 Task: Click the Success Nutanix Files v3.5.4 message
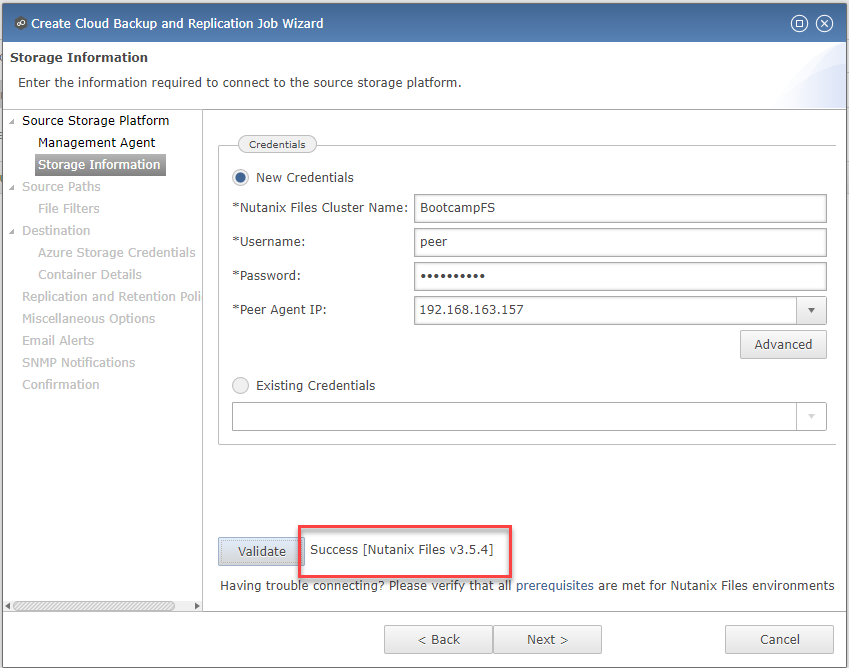click(402, 549)
